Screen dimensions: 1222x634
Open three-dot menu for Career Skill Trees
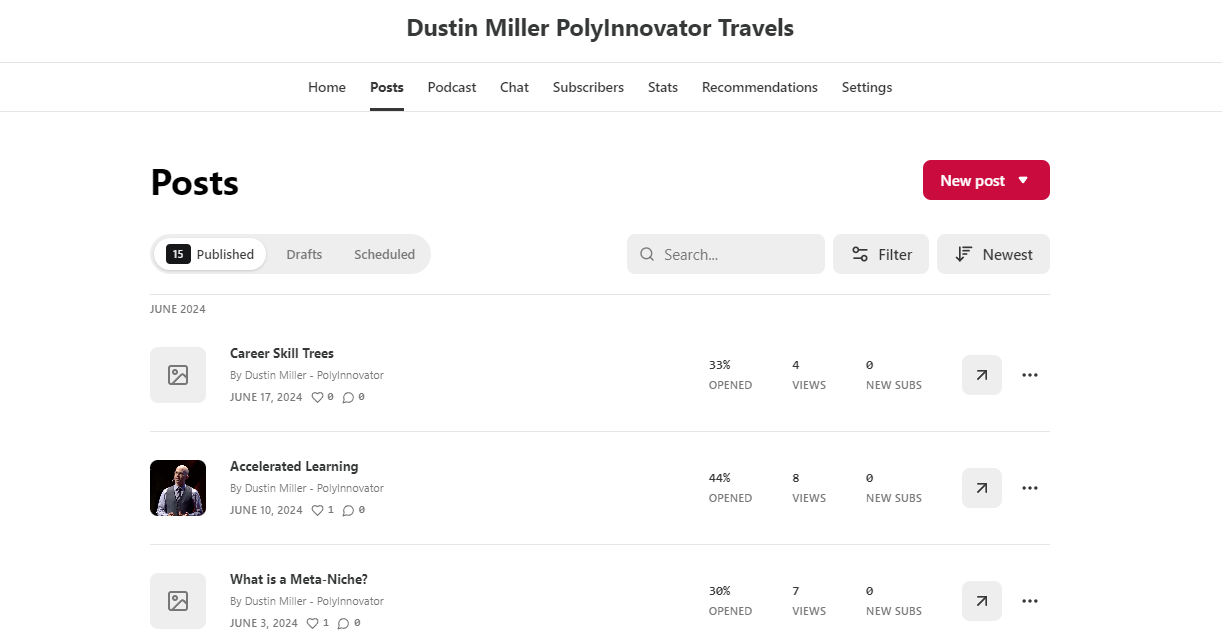click(1030, 375)
